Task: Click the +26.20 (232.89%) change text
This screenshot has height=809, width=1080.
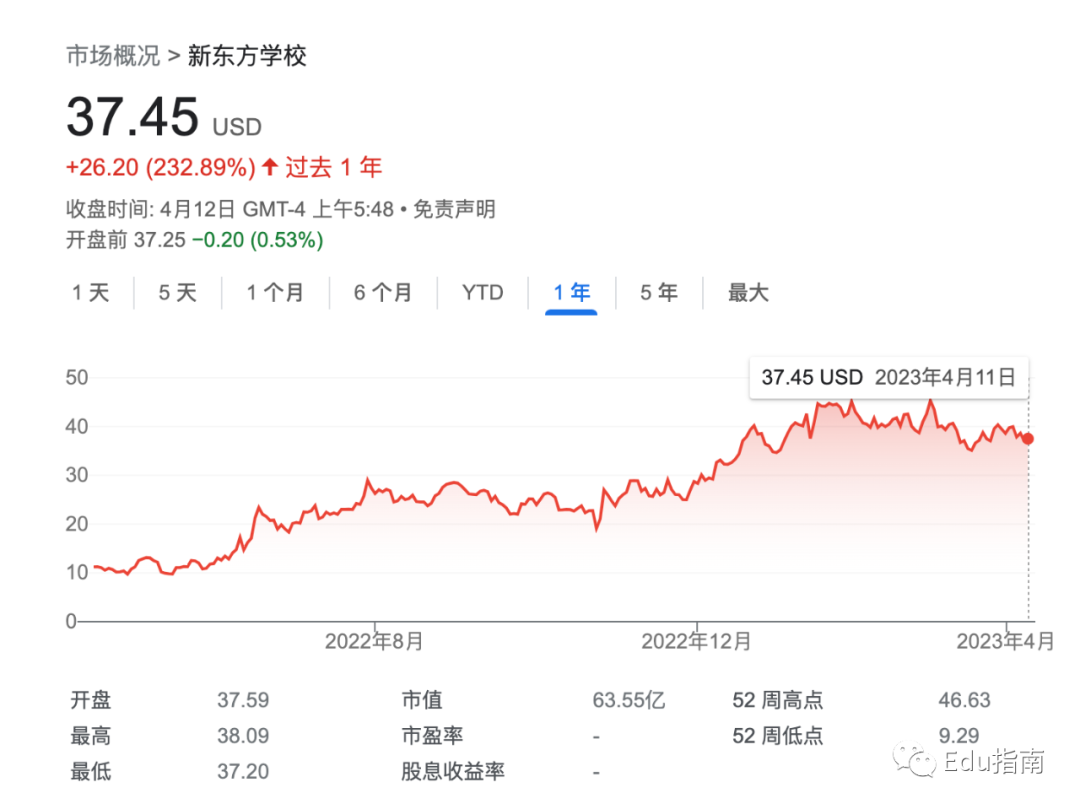Action: [160, 167]
